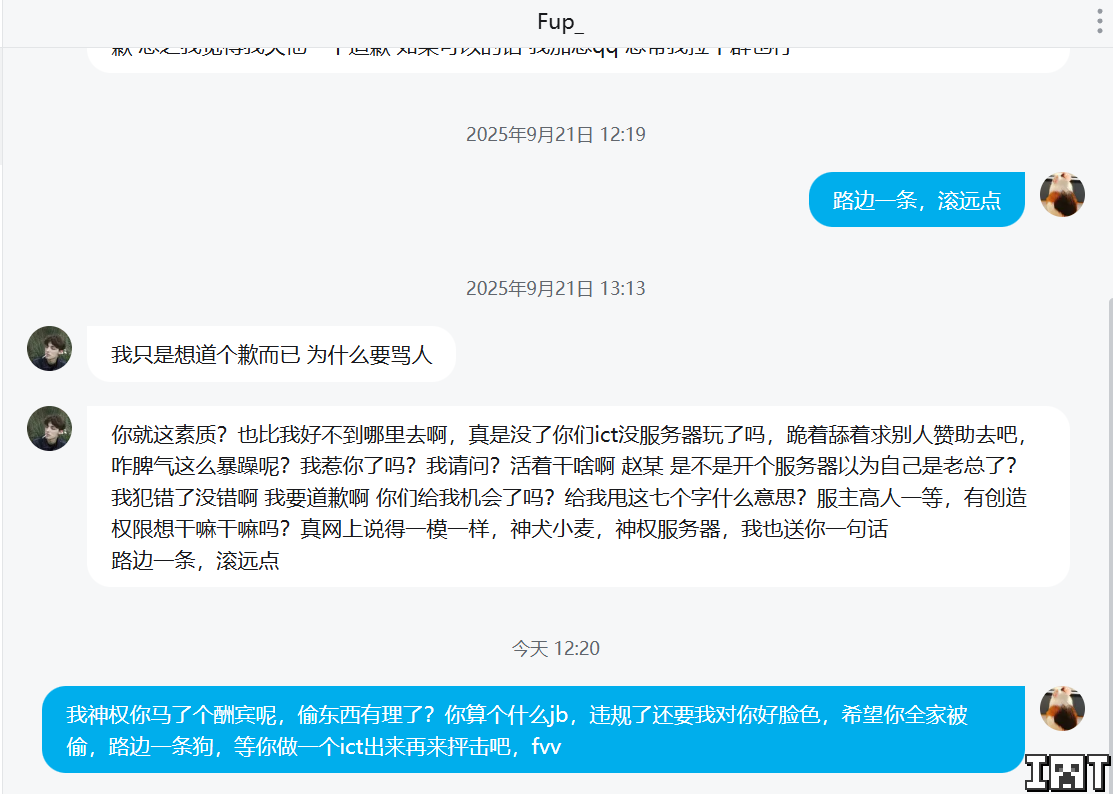The height and width of the screenshot is (794, 1113).
Task: Click the scrollbar track above the thumb
Action: click(x=1106, y=170)
